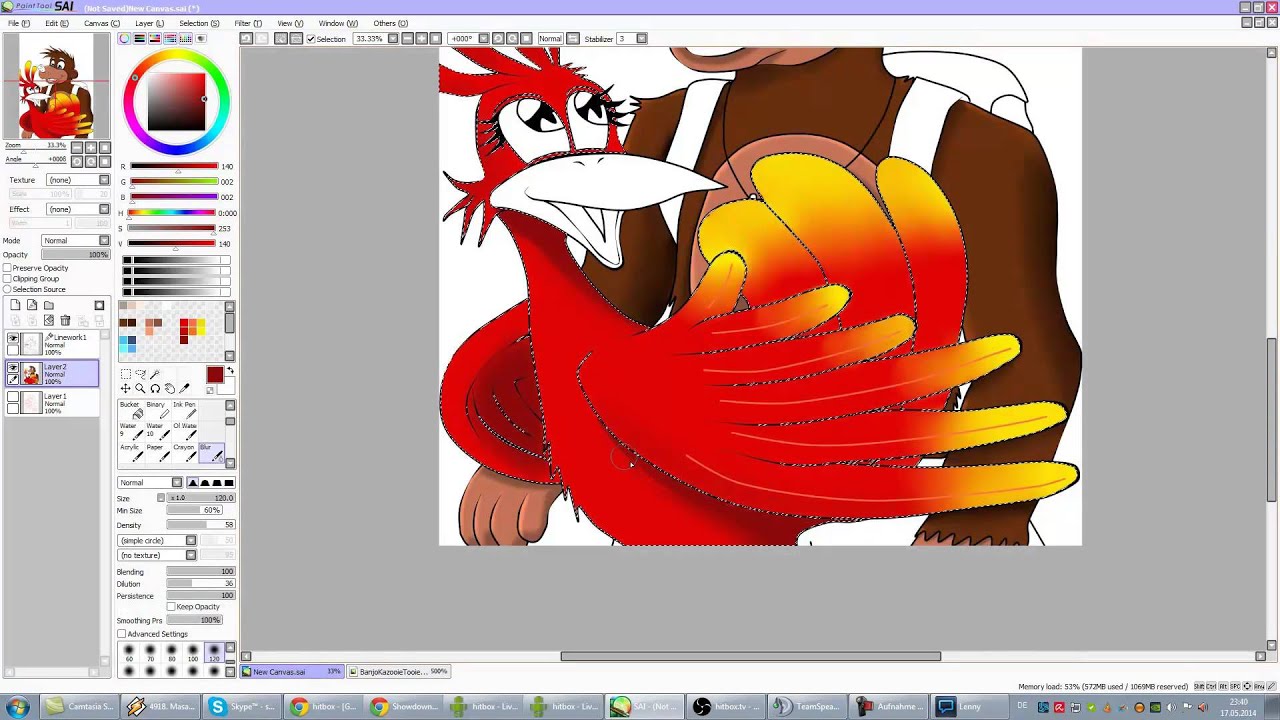Open the Selection menu
Image resolution: width=1280 pixels, height=720 pixels.
click(x=199, y=23)
